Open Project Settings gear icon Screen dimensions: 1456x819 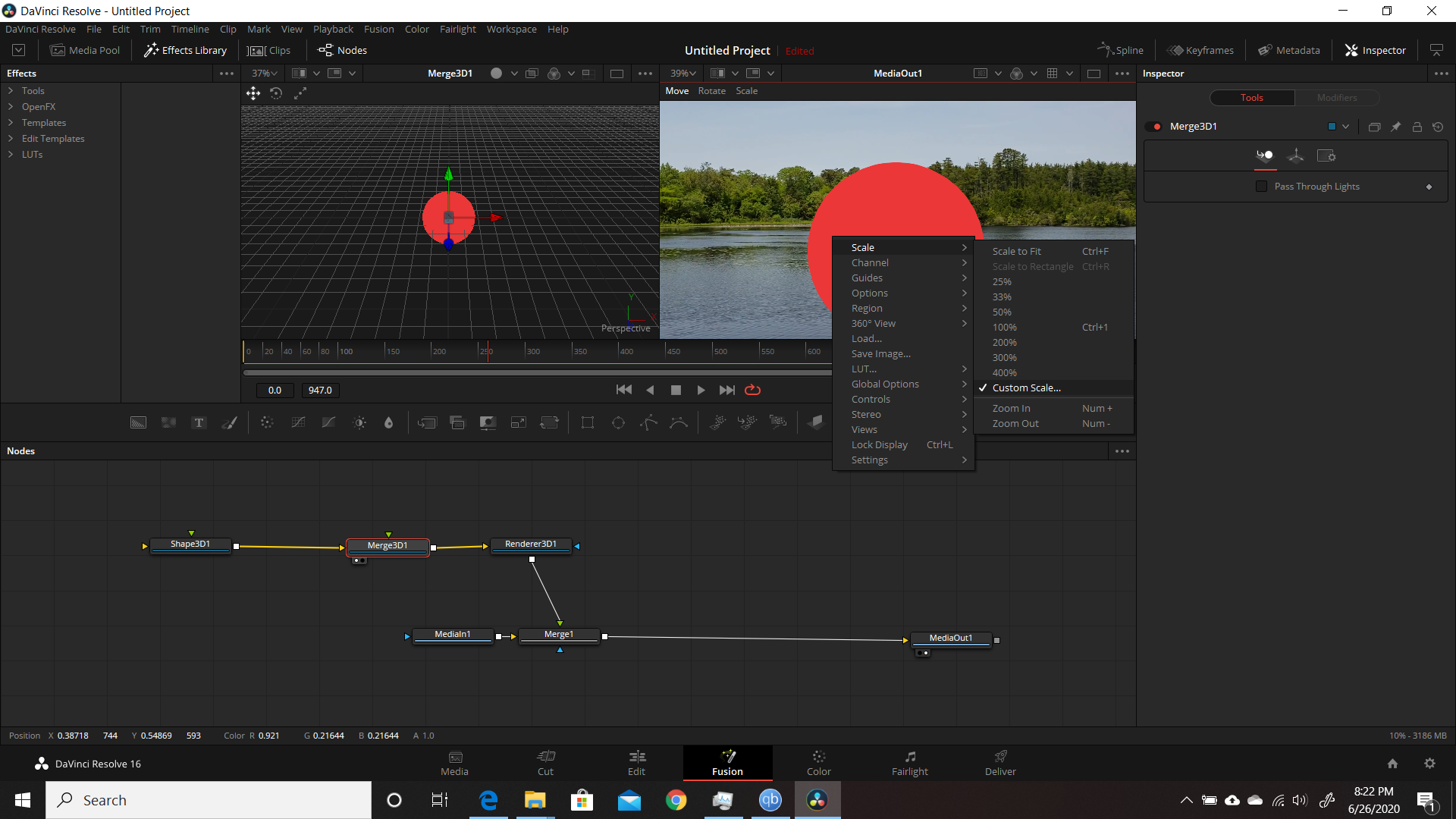coord(1429,764)
